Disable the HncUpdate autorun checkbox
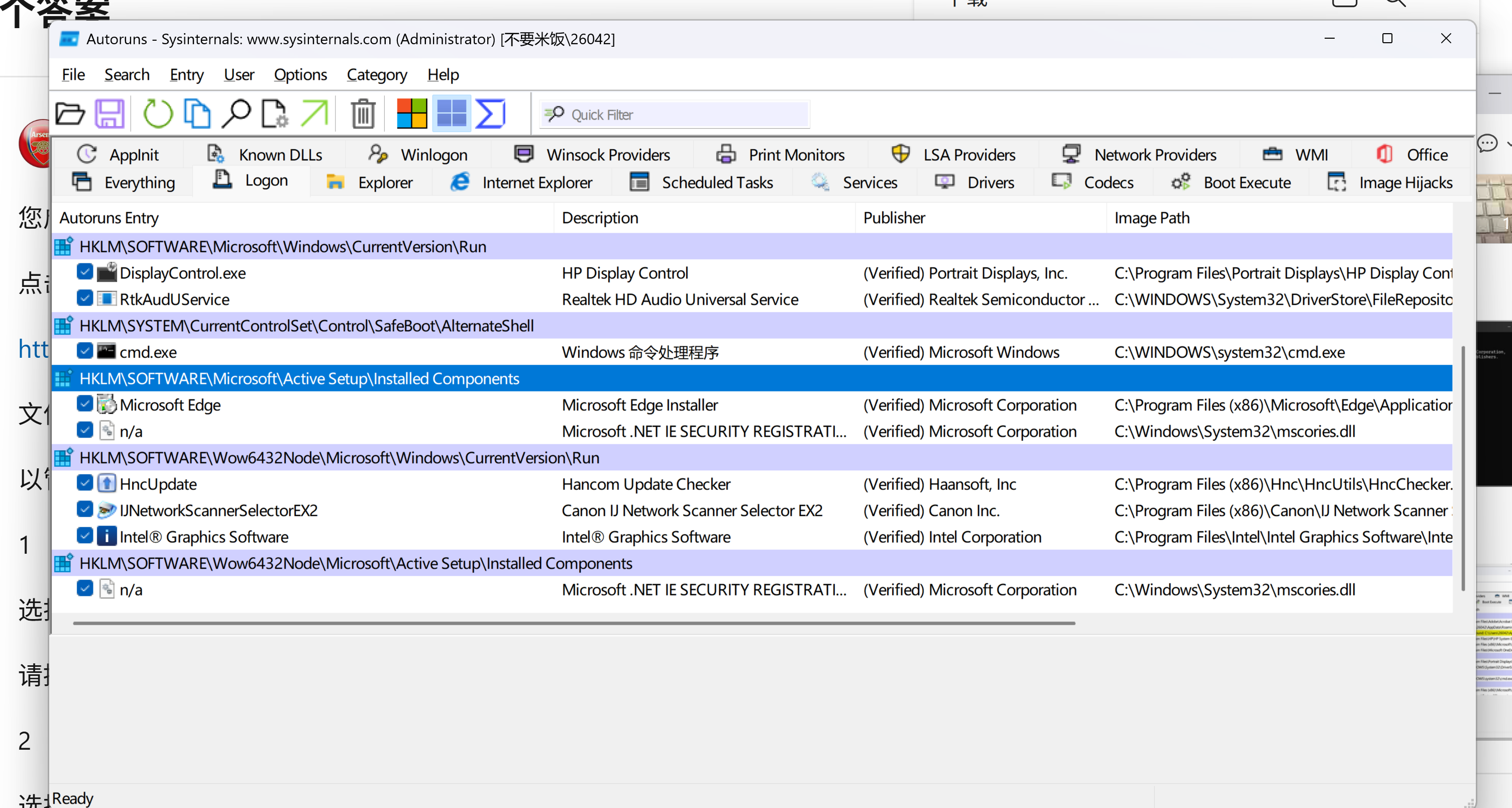Image resolution: width=1512 pixels, height=808 pixels. click(x=84, y=483)
